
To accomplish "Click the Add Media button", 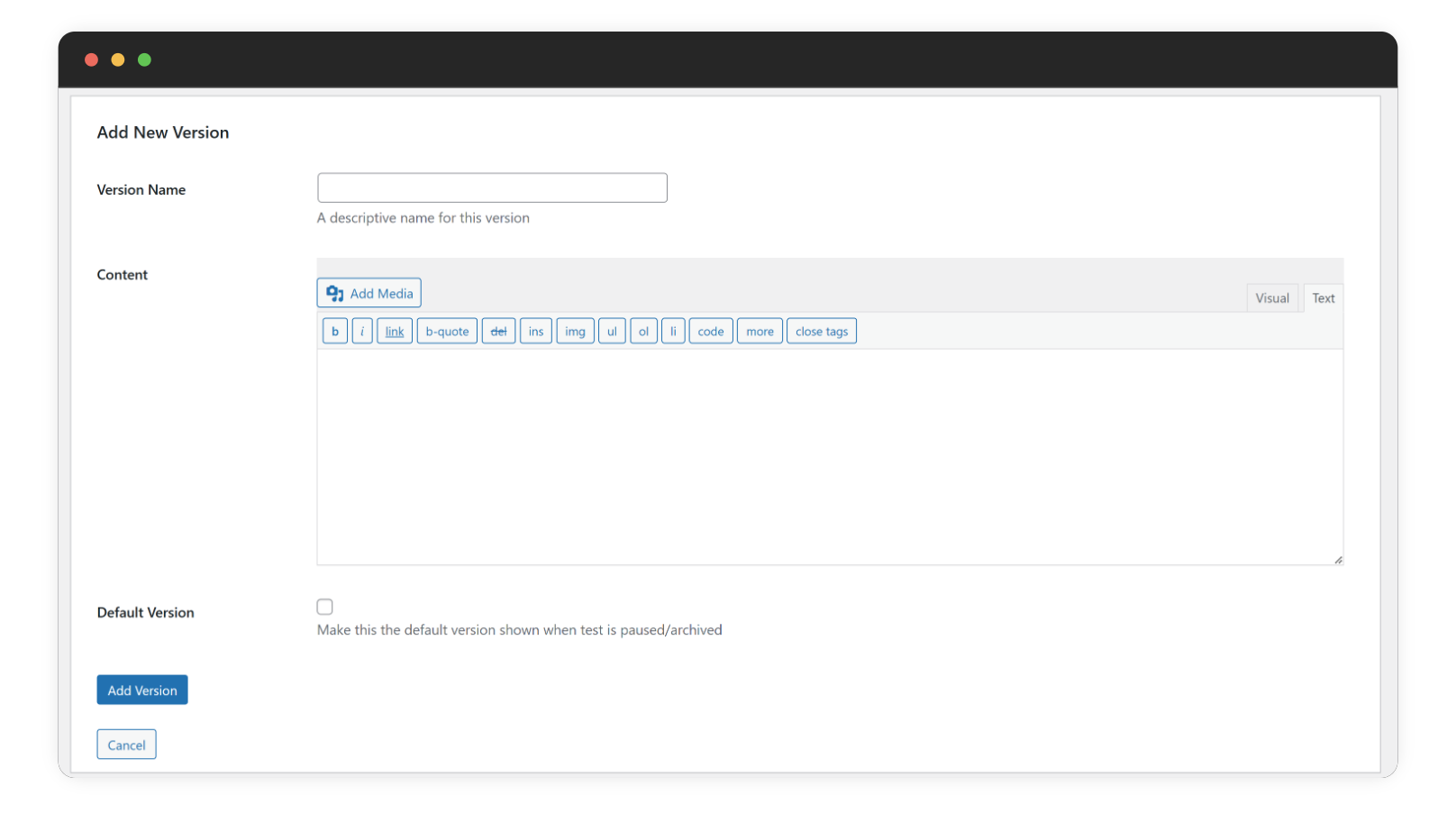I will click(369, 293).
